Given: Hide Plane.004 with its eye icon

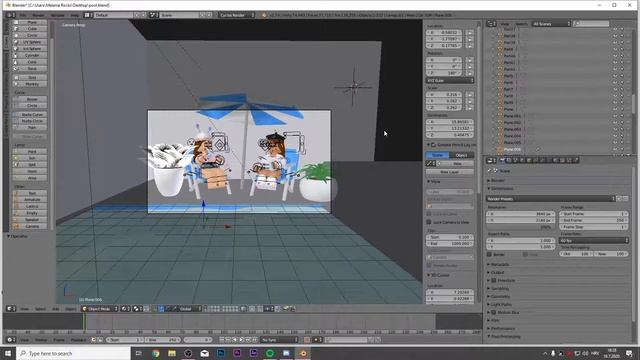Looking at the screenshot, I should coord(615,136).
